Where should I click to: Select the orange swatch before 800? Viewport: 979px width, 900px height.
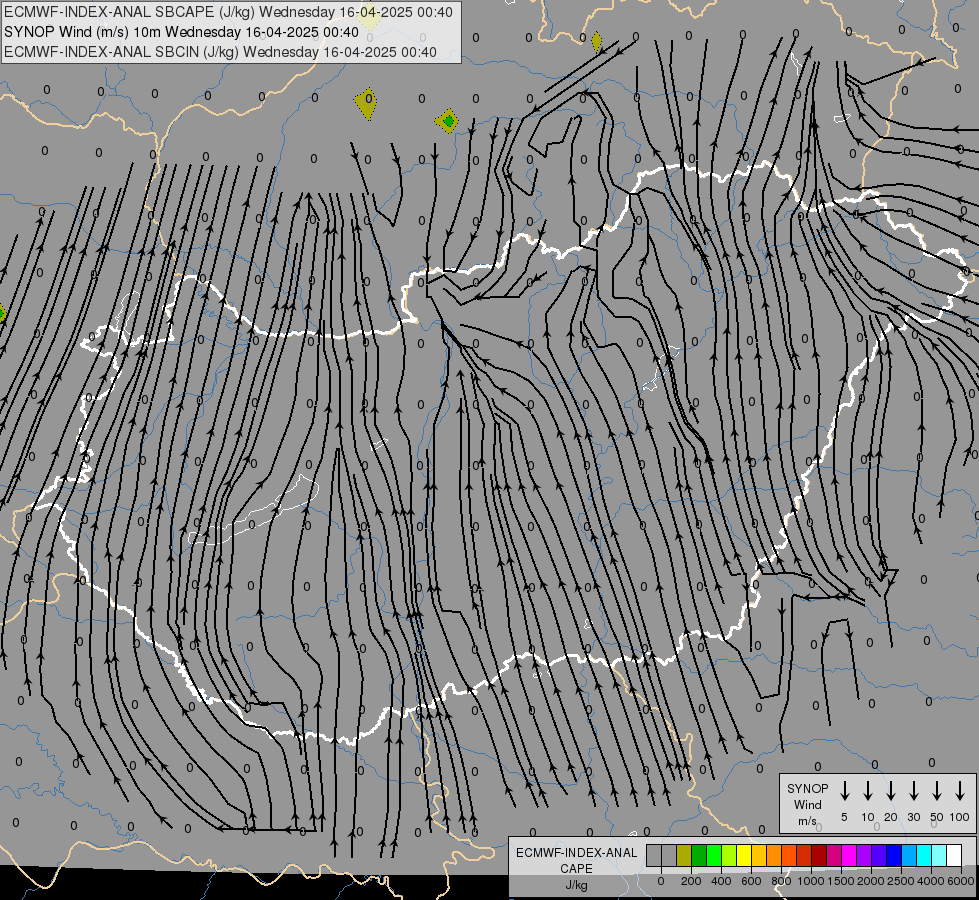point(774,855)
